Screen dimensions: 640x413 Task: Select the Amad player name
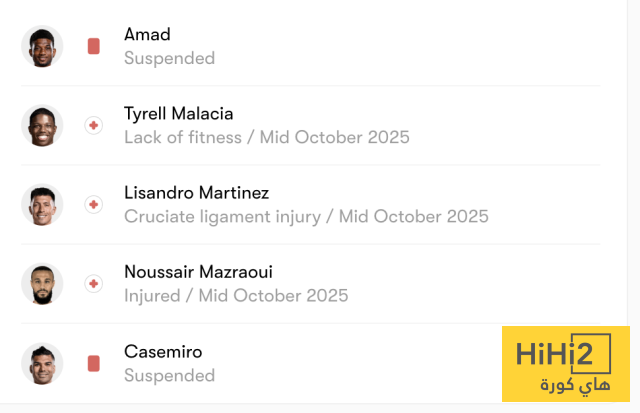tap(147, 35)
